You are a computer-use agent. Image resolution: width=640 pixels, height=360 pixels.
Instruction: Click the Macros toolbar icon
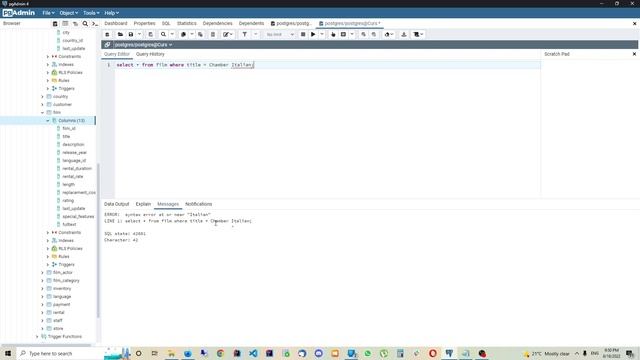(418, 34)
